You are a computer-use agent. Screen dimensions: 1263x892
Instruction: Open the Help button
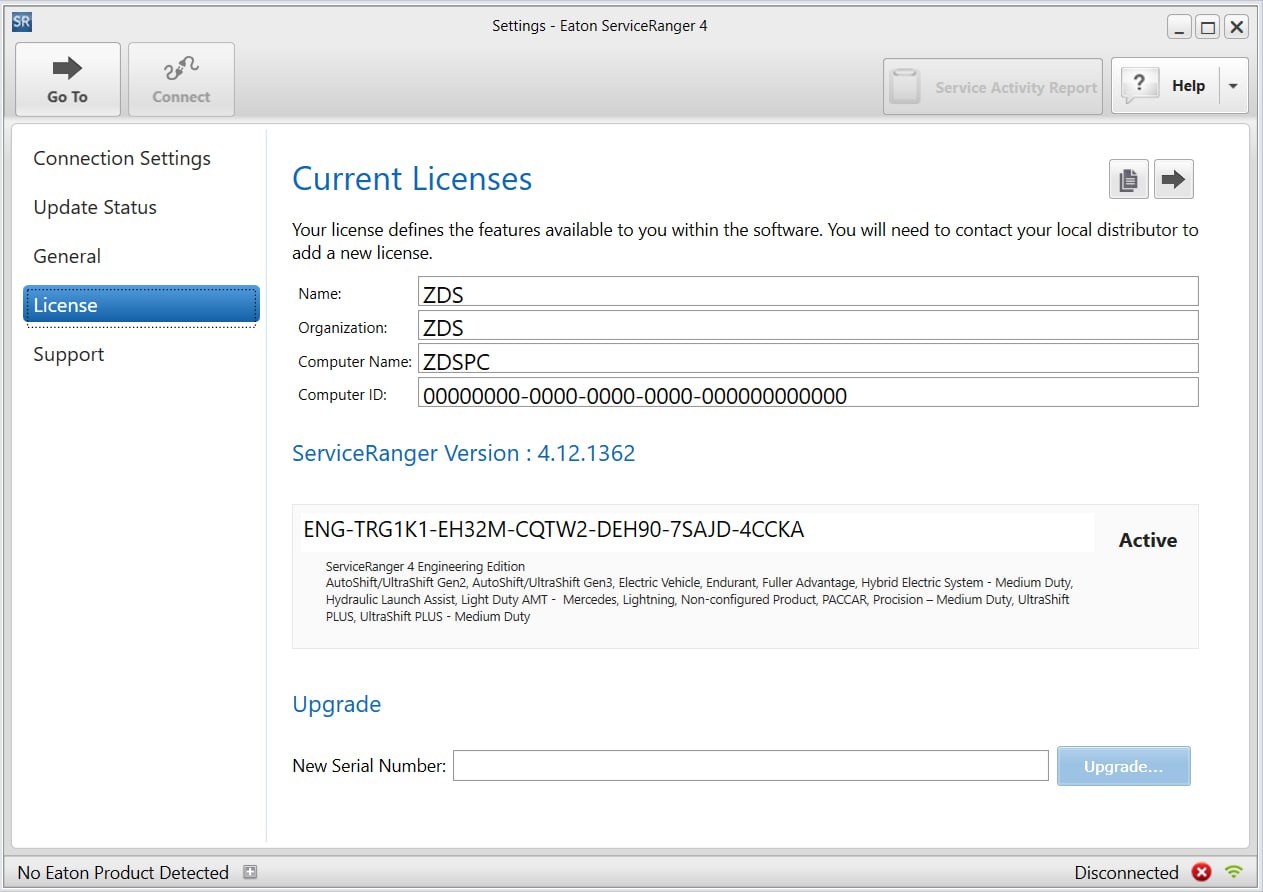click(x=1166, y=87)
